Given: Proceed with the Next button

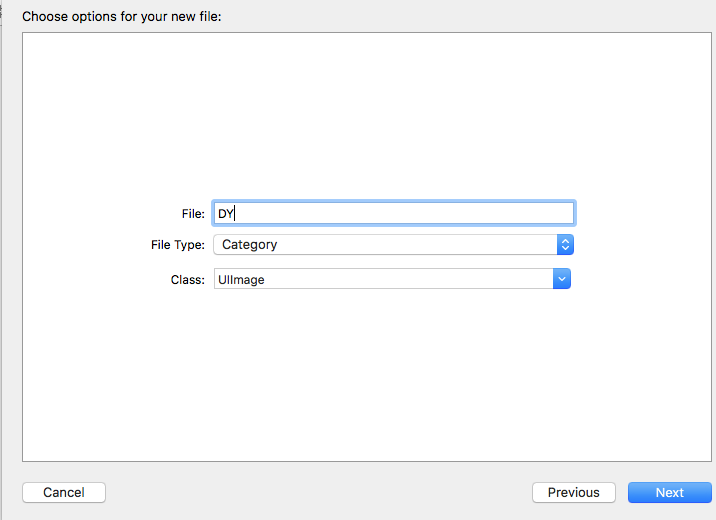Looking at the screenshot, I should [669, 492].
